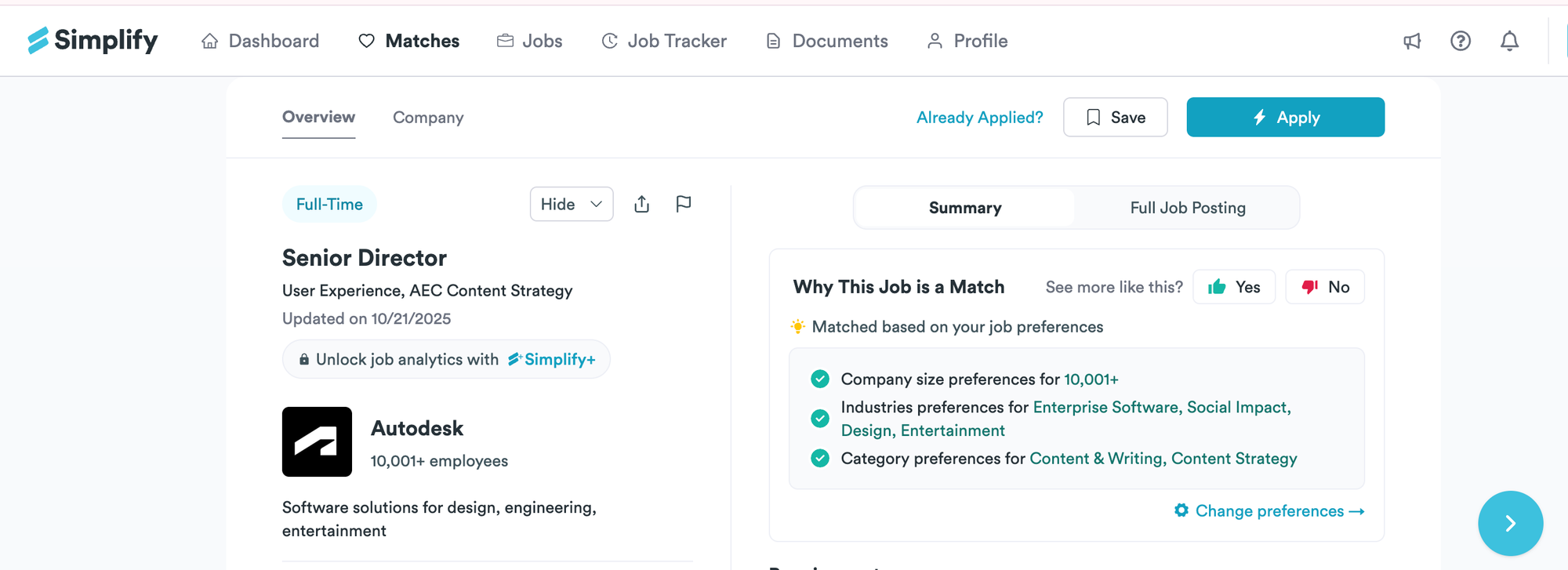
Task: Click the Apply button
Action: tap(1285, 118)
